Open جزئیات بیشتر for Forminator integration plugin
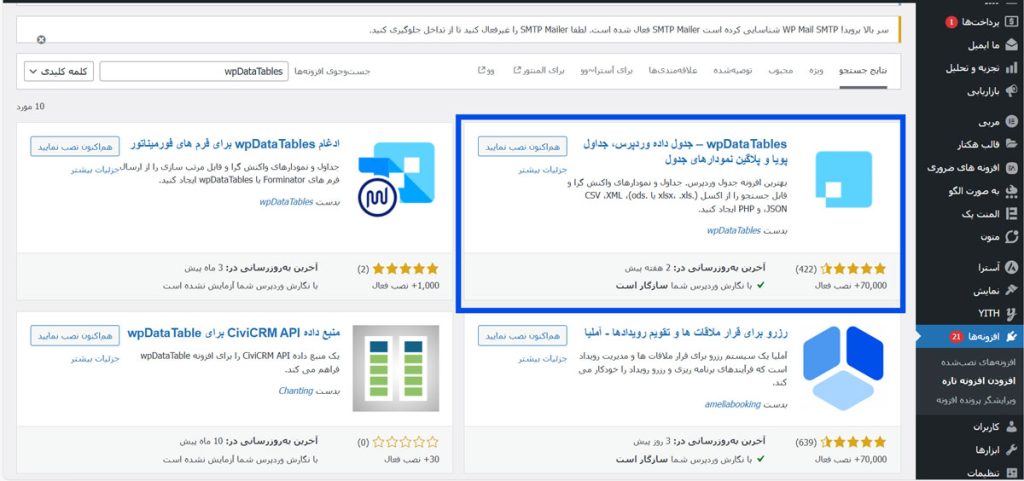 95,170
